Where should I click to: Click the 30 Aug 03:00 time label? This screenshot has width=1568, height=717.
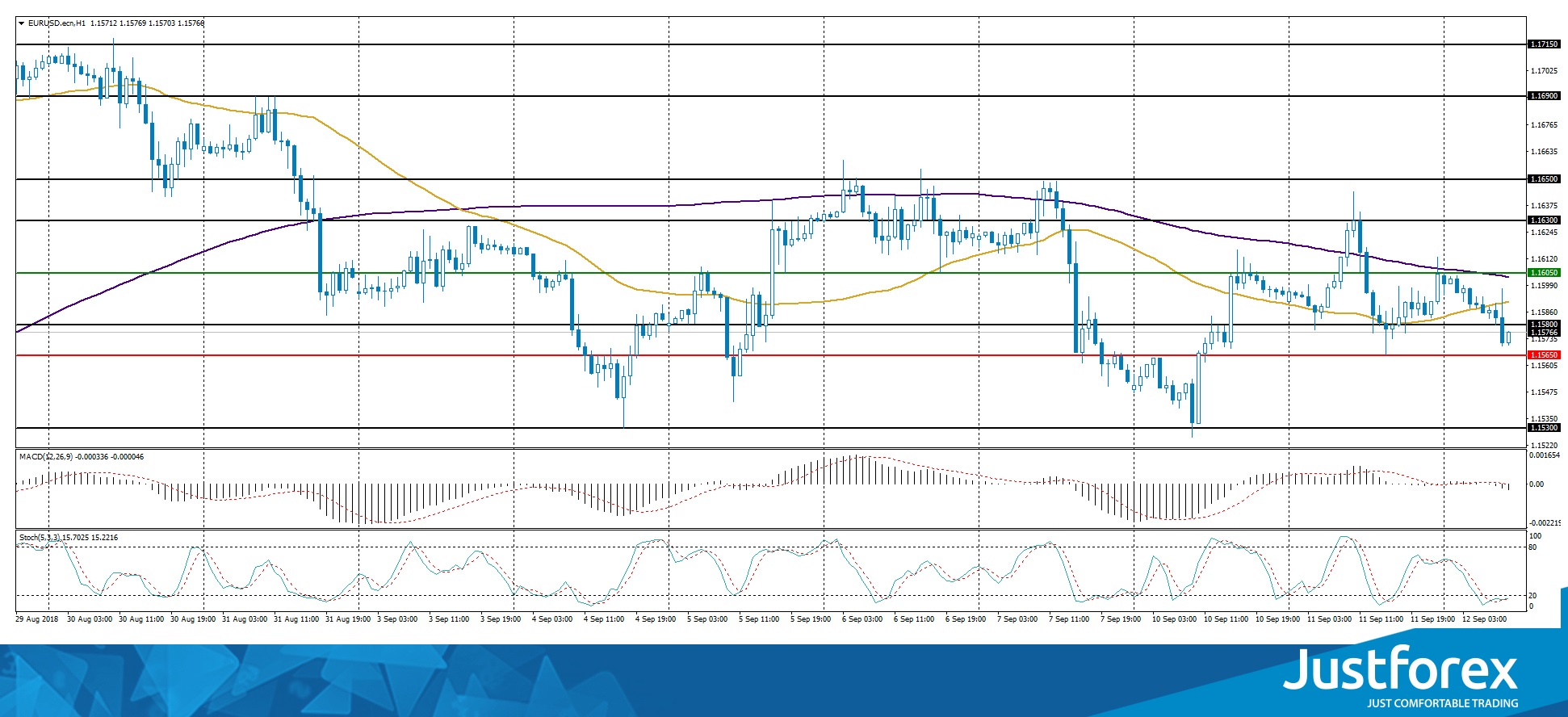[90, 619]
